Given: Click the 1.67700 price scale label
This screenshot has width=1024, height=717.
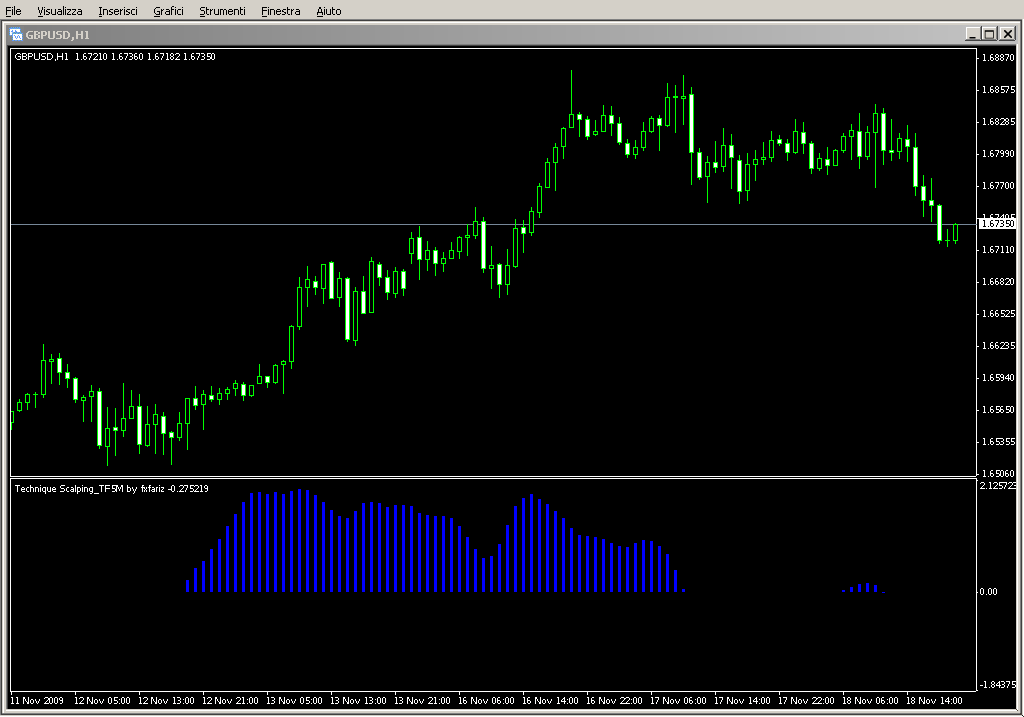Looking at the screenshot, I should (999, 185).
